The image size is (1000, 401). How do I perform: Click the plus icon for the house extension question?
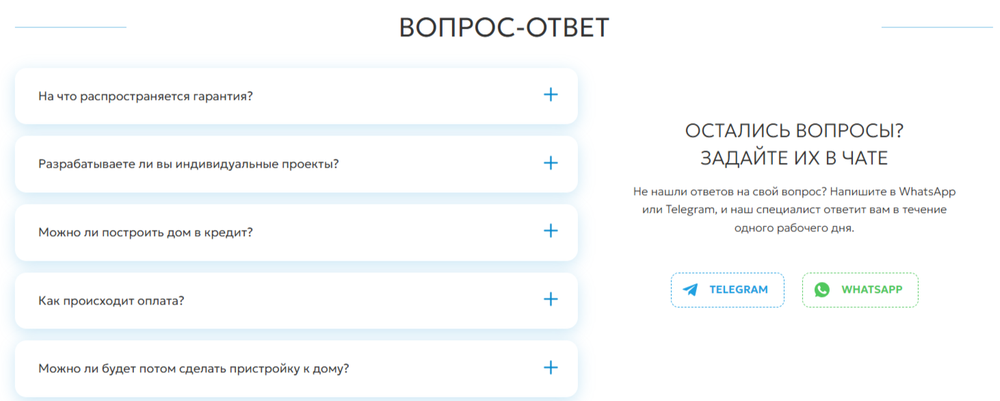click(550, 368)
